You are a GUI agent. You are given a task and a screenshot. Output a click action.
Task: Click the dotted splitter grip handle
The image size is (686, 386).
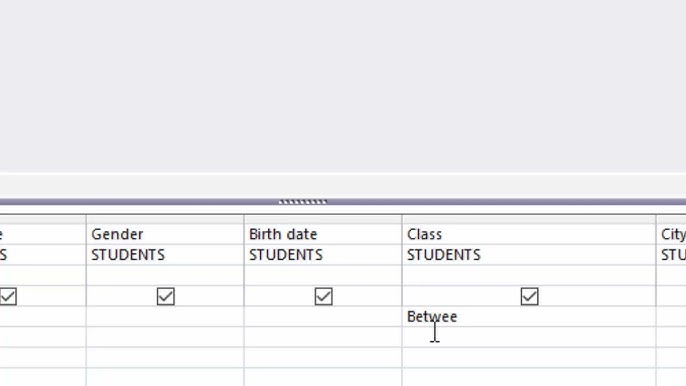[303, 202]
